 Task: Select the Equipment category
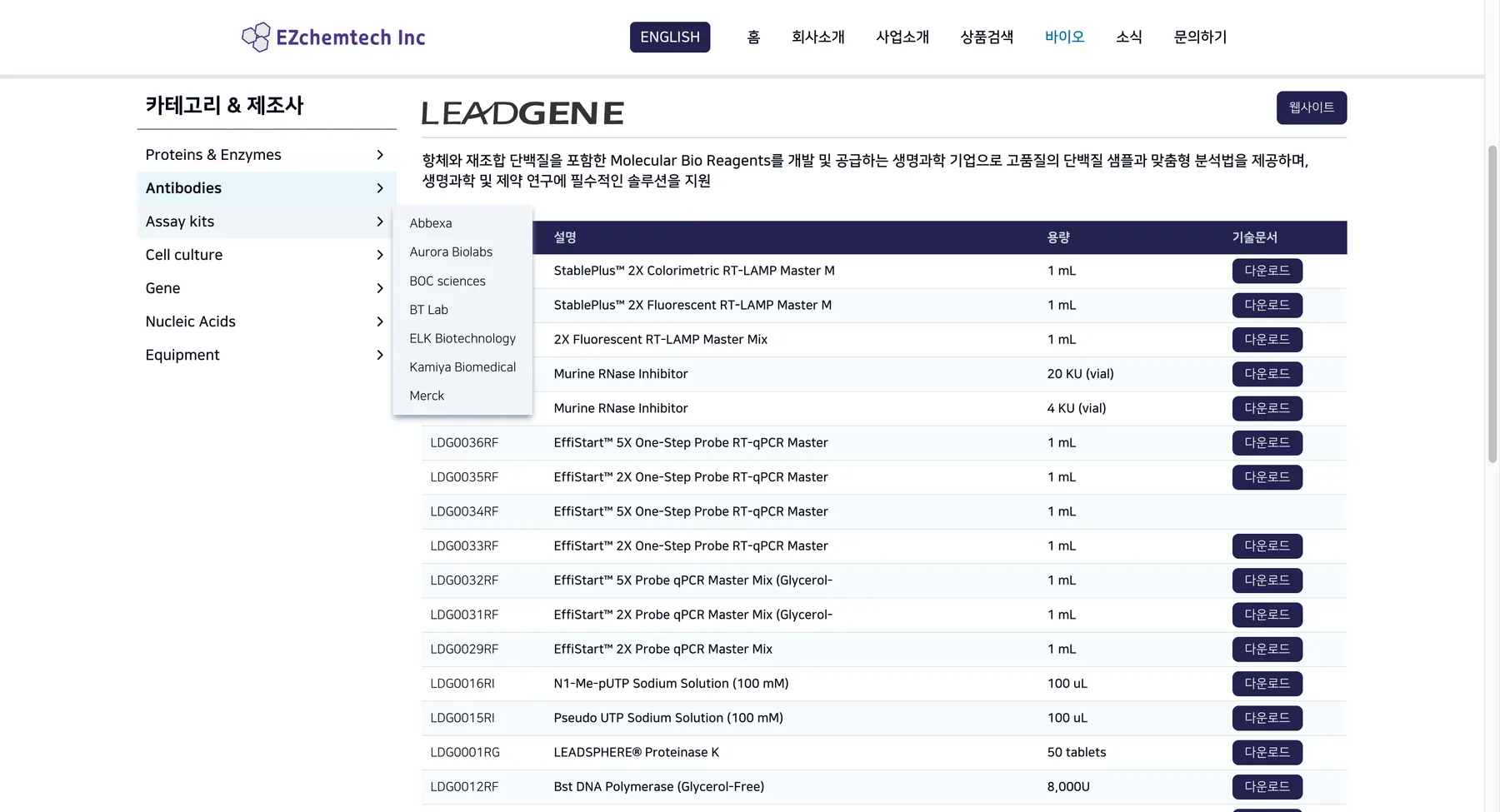pyautogui.click(x=267, y=355)
